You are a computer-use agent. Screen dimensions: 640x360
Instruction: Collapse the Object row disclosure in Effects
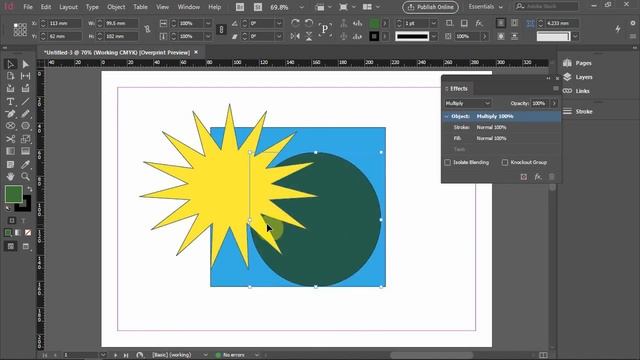(x=447, y=117)
